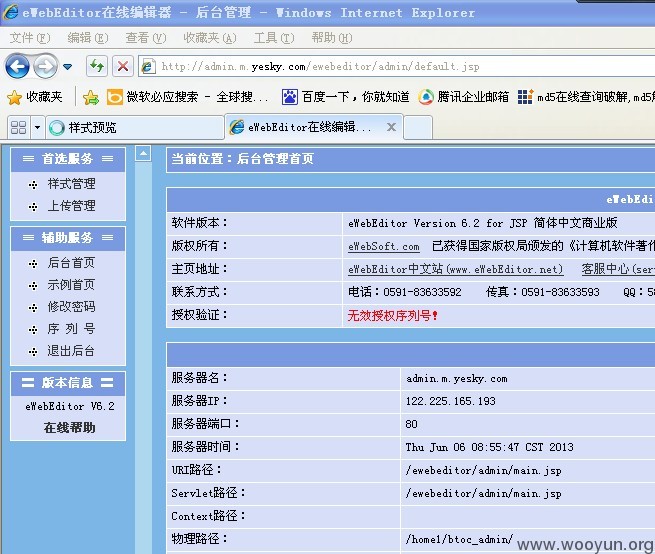This screenshot has width=655, height=554.
Task: Click 退出后台 to log out
Action: point(71,351)
